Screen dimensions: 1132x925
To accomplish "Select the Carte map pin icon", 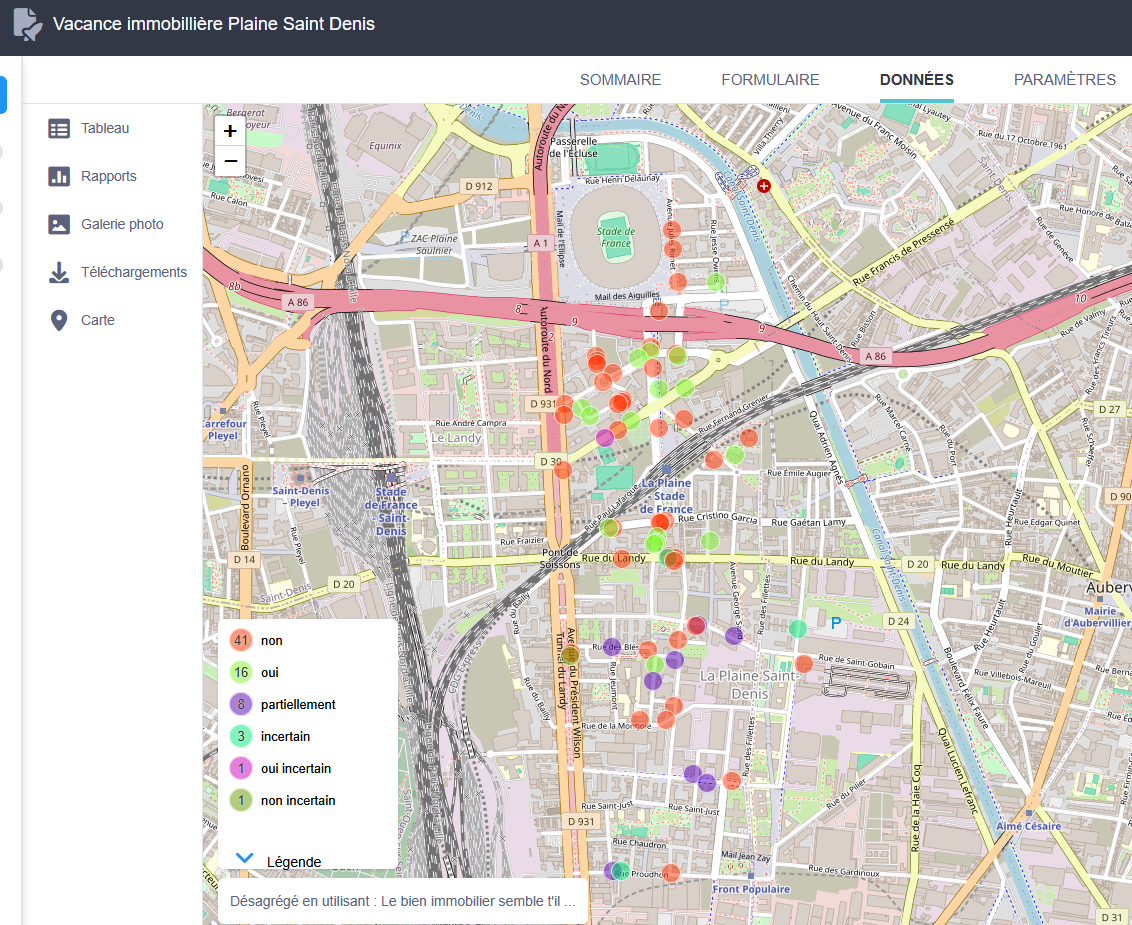I will point(59,320).
